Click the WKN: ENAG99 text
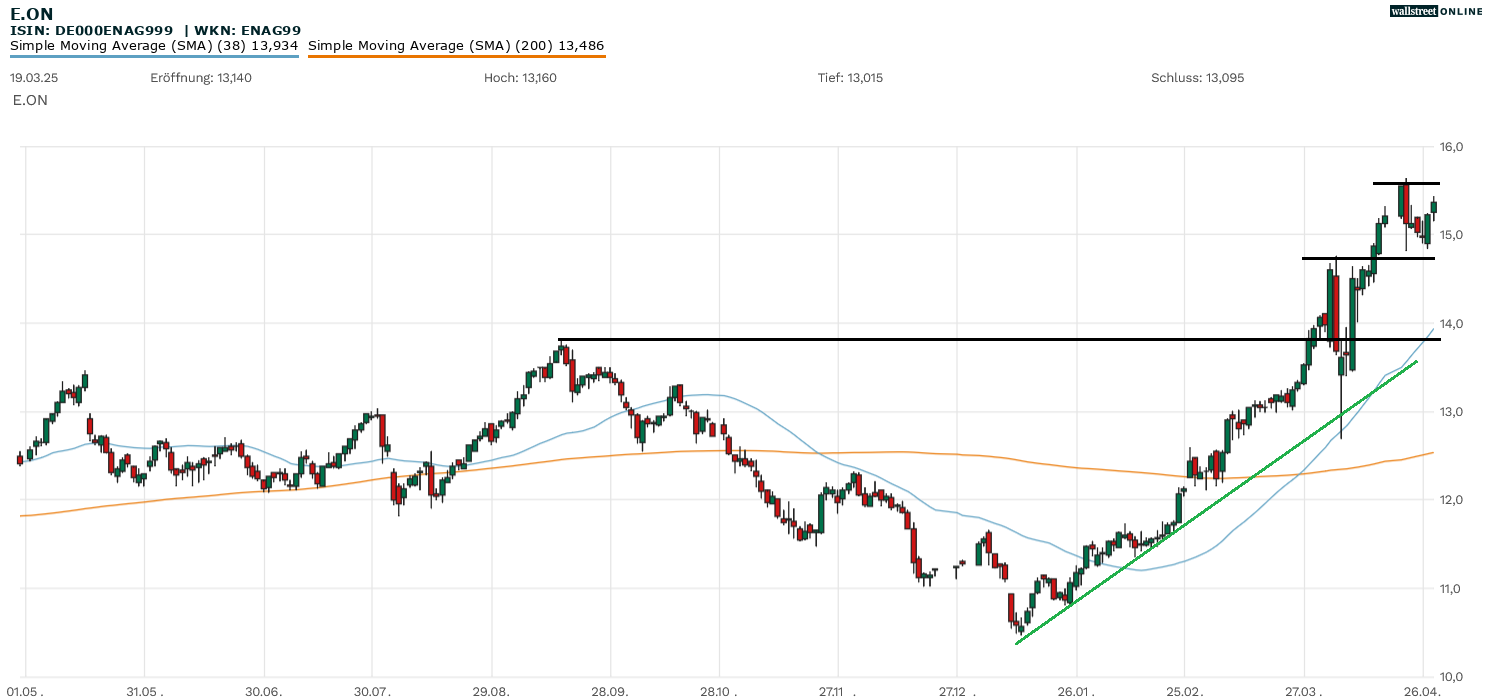The image size is (1490, 698). (248, 31)
